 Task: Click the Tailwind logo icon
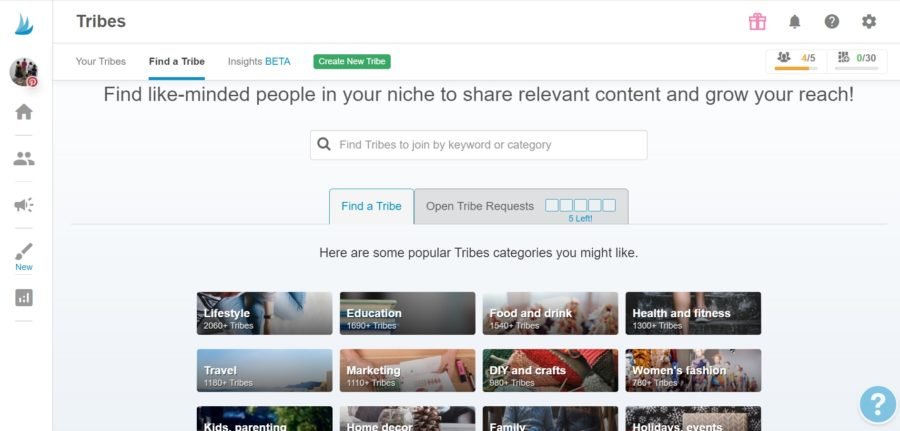click(24, 23)
